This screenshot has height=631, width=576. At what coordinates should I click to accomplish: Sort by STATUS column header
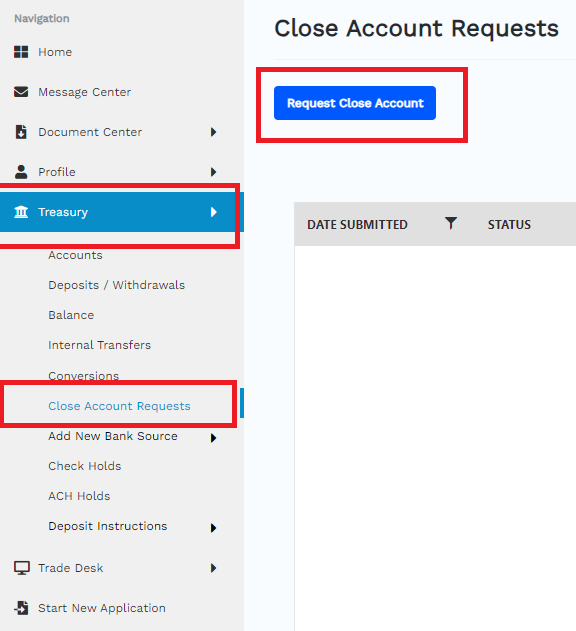coord(509,225)
